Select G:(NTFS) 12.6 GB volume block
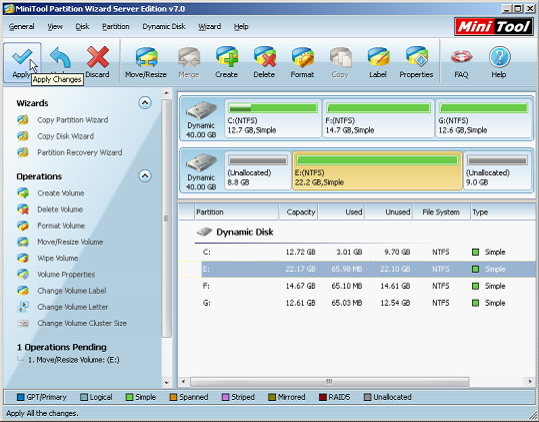Screen dimensions: 539x422 coord(484,119)
